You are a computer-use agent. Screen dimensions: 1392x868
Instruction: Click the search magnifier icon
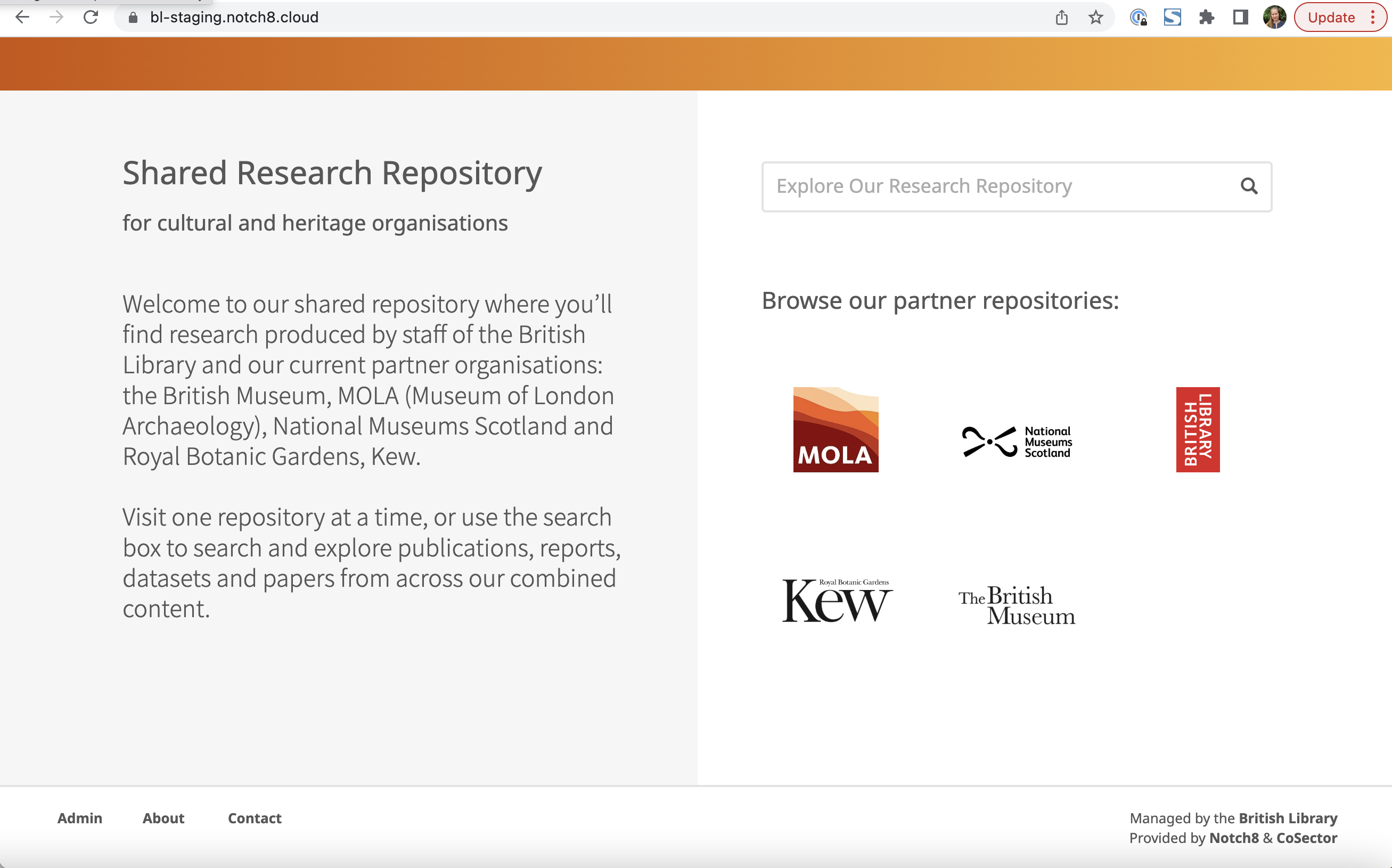click(x=1249, y=186)
